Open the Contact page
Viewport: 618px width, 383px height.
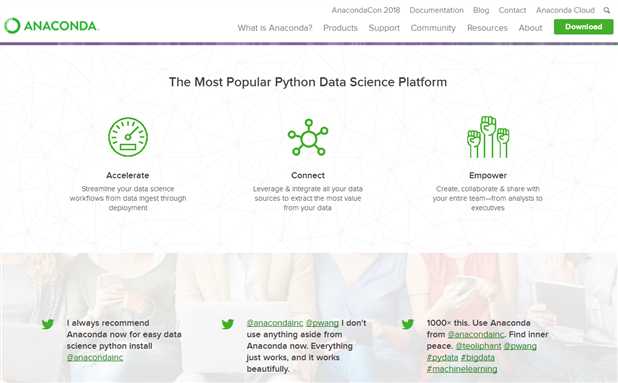512,10
